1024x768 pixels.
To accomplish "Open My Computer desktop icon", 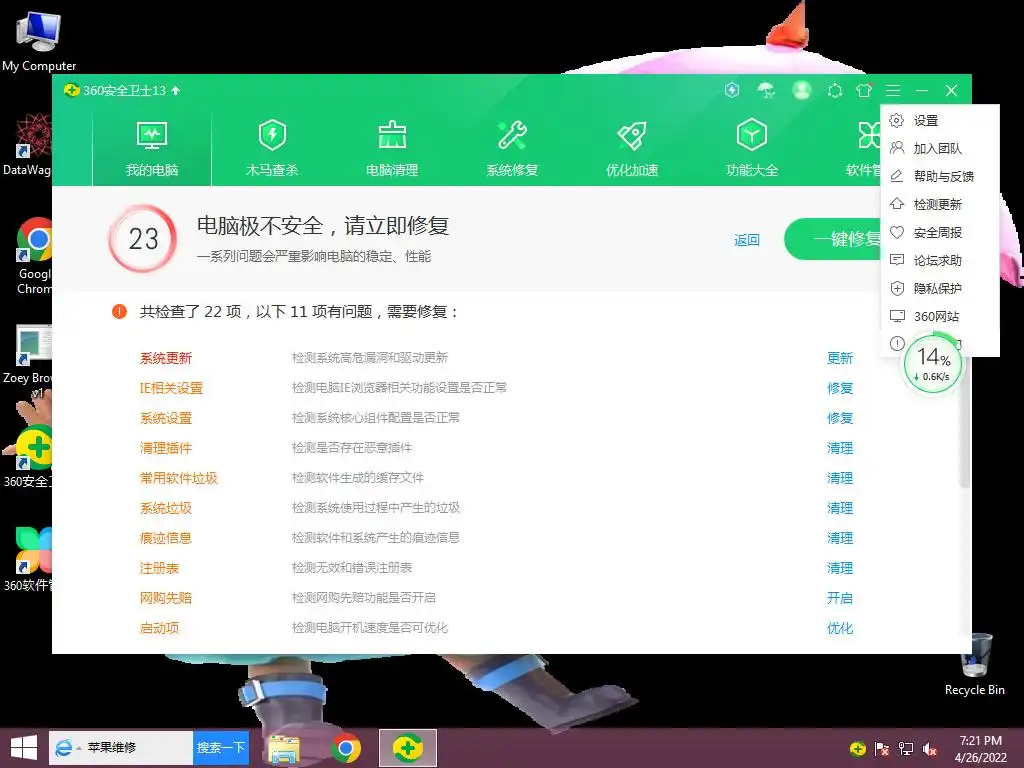I will 39,42.
